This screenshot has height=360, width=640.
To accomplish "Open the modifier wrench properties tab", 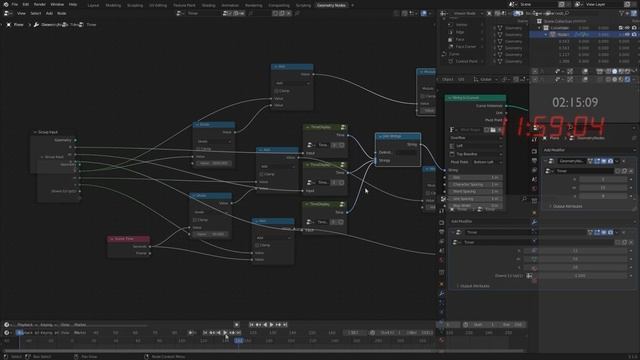I will [442, 293].
